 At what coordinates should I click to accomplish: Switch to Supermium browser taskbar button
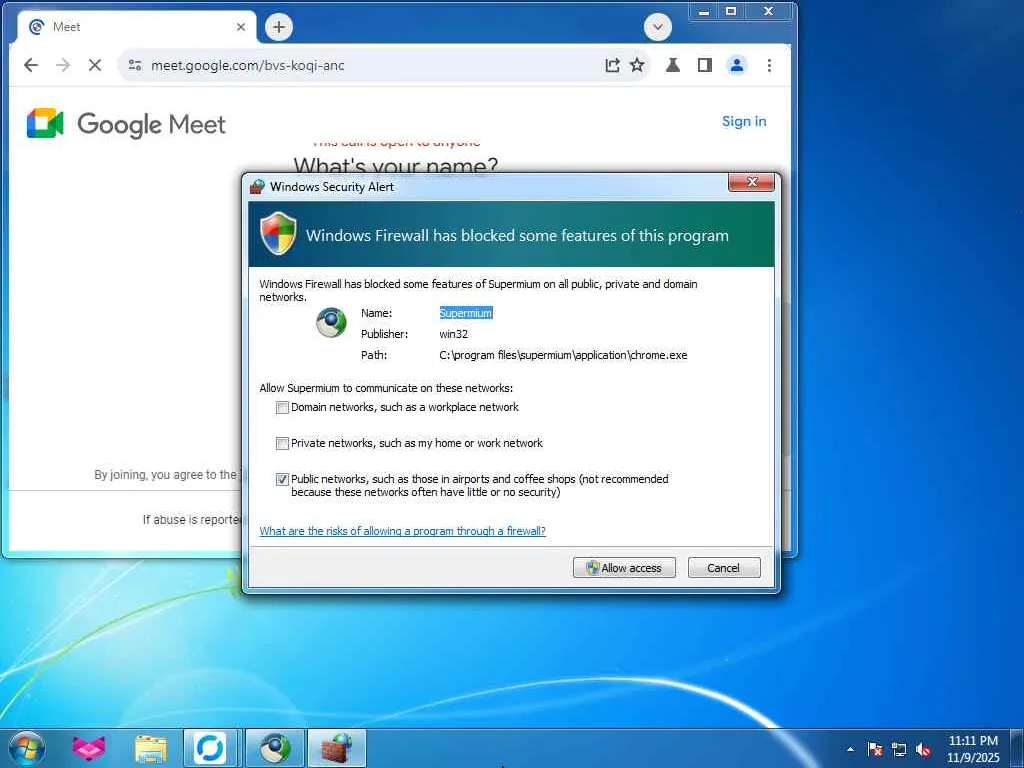275,748
